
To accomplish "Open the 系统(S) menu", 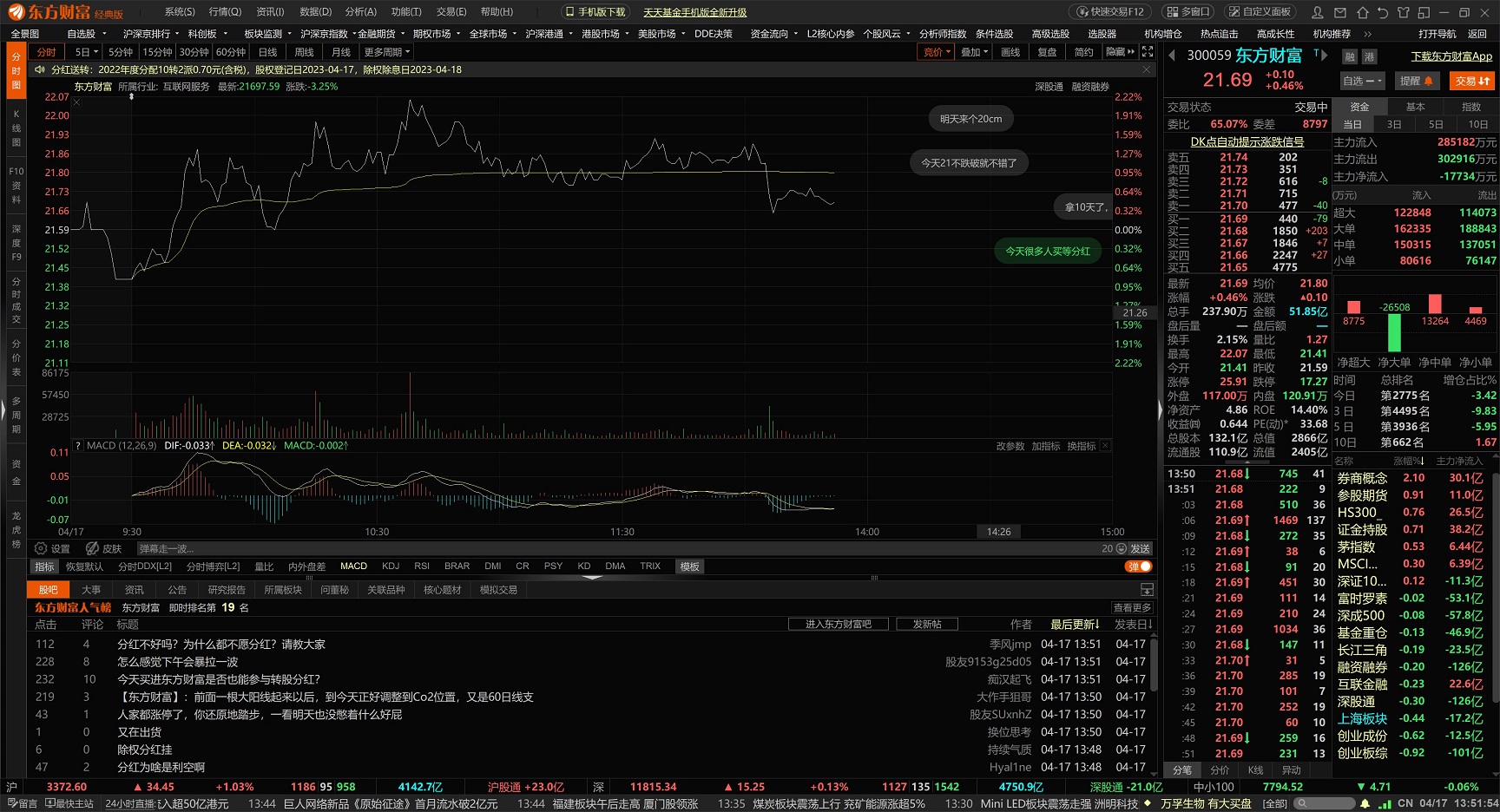I will pos(180,12).
